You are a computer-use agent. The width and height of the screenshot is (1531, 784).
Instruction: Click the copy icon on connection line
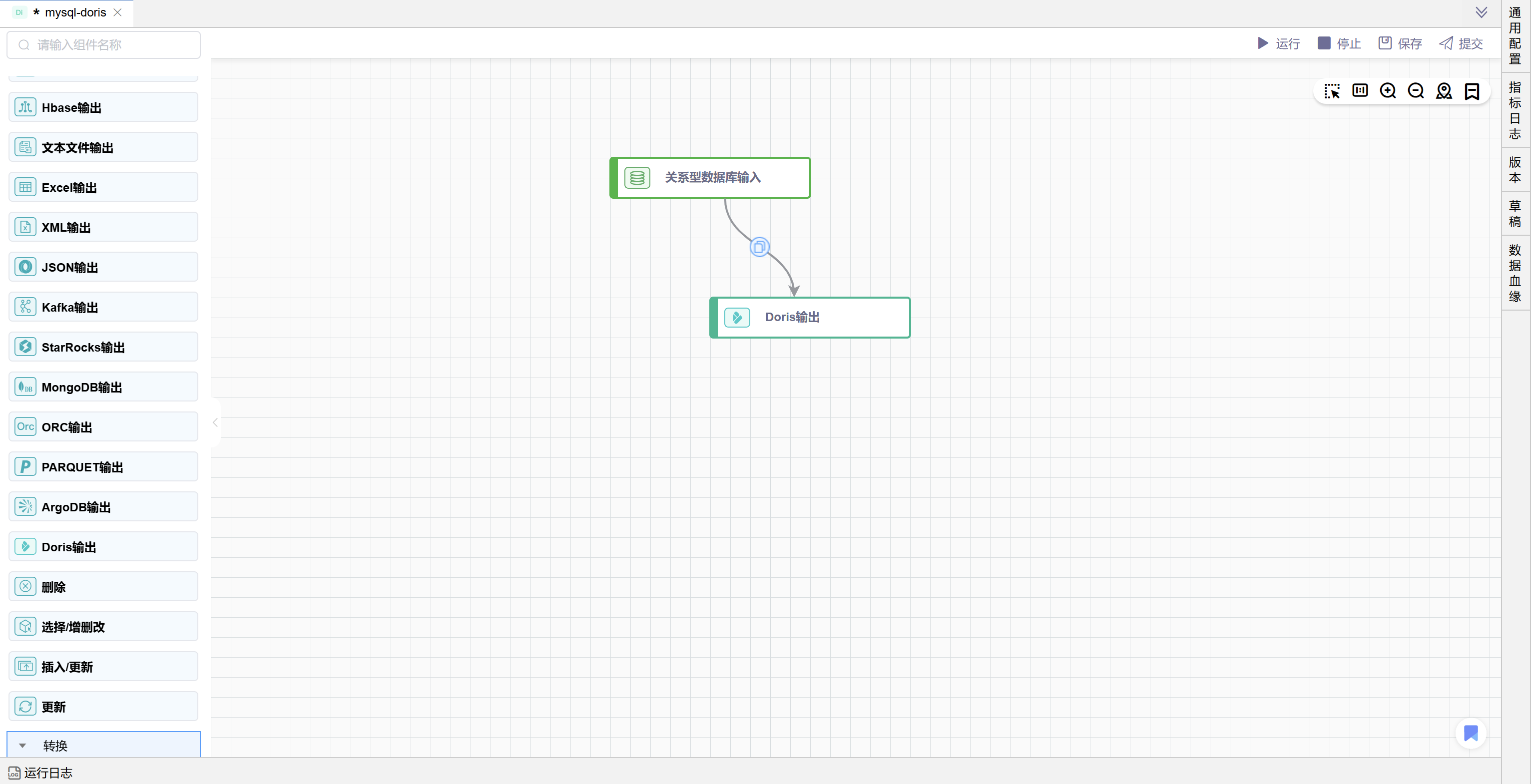(x=759, y=247)
